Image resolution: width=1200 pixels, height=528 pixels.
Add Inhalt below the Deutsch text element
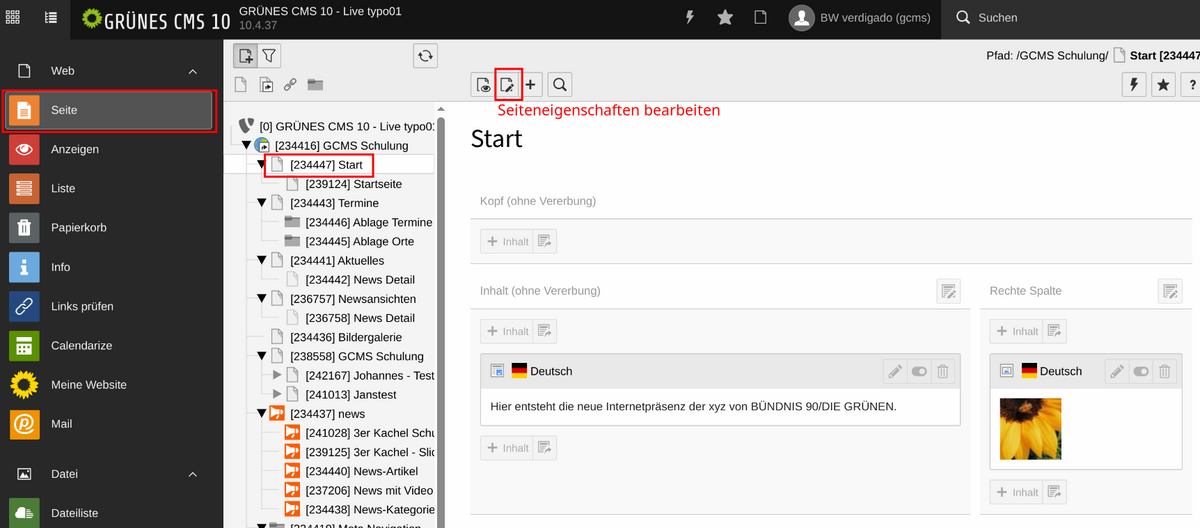click(506, 448)
